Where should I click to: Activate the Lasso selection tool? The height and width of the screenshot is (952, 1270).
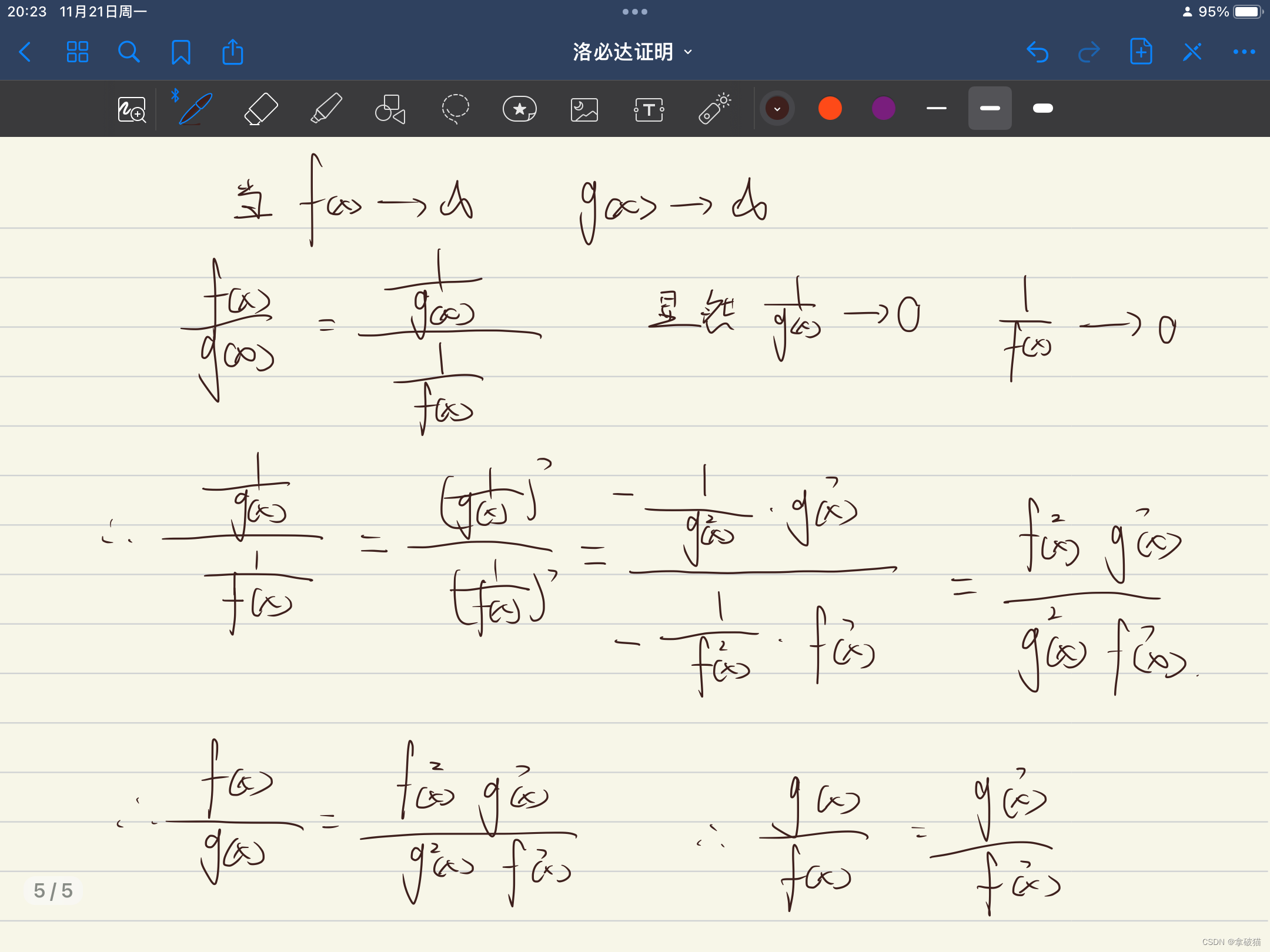click(455, 109)
